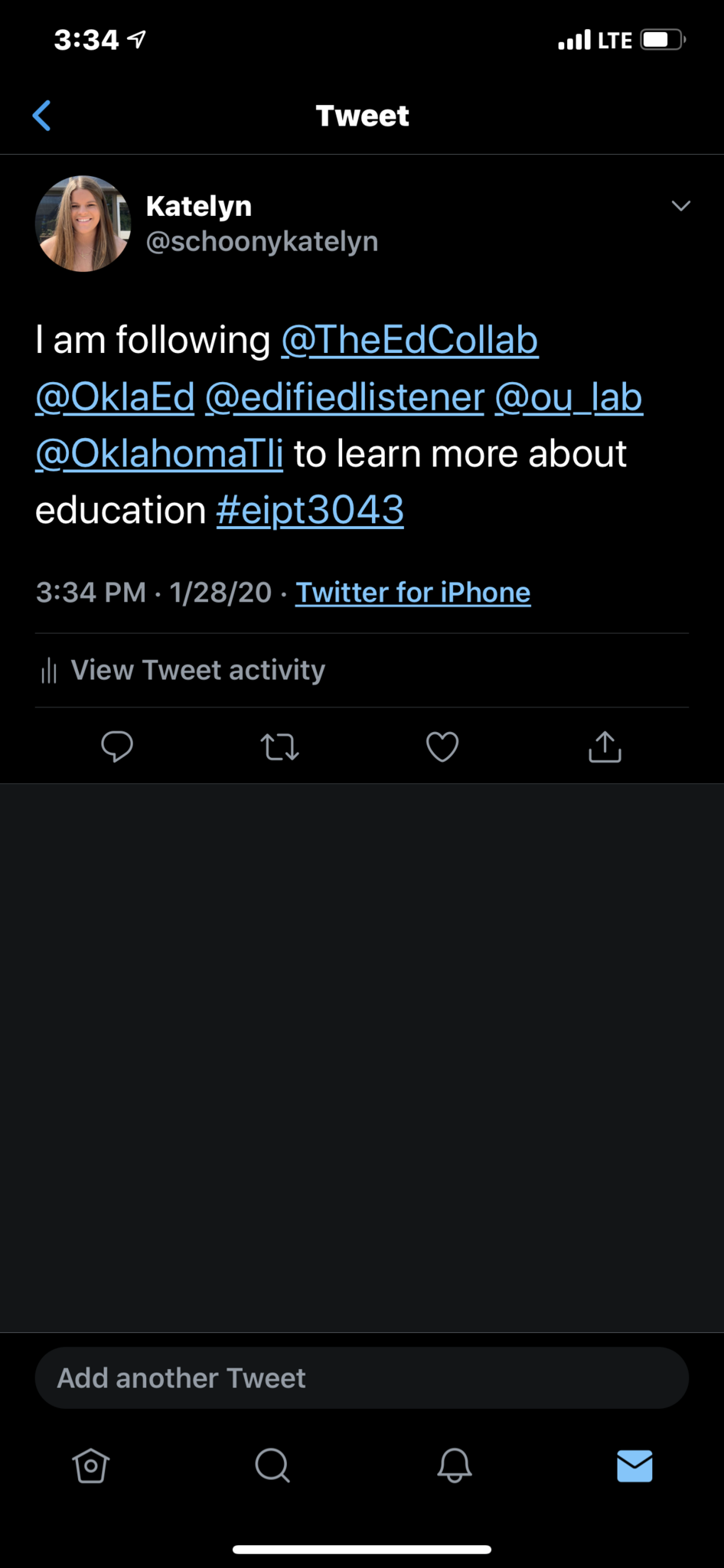
Task: Tap the Twitter for iPhone link
Action: [413, 593]
